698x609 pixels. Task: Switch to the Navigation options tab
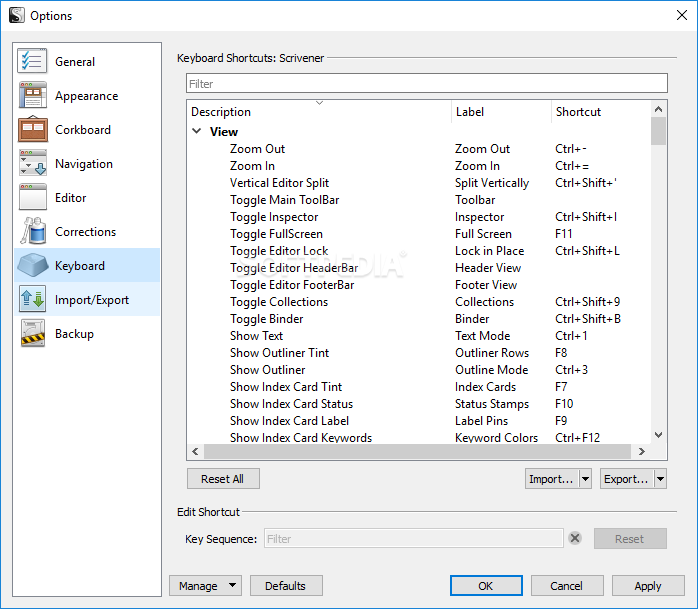click(x=87, y=163)
